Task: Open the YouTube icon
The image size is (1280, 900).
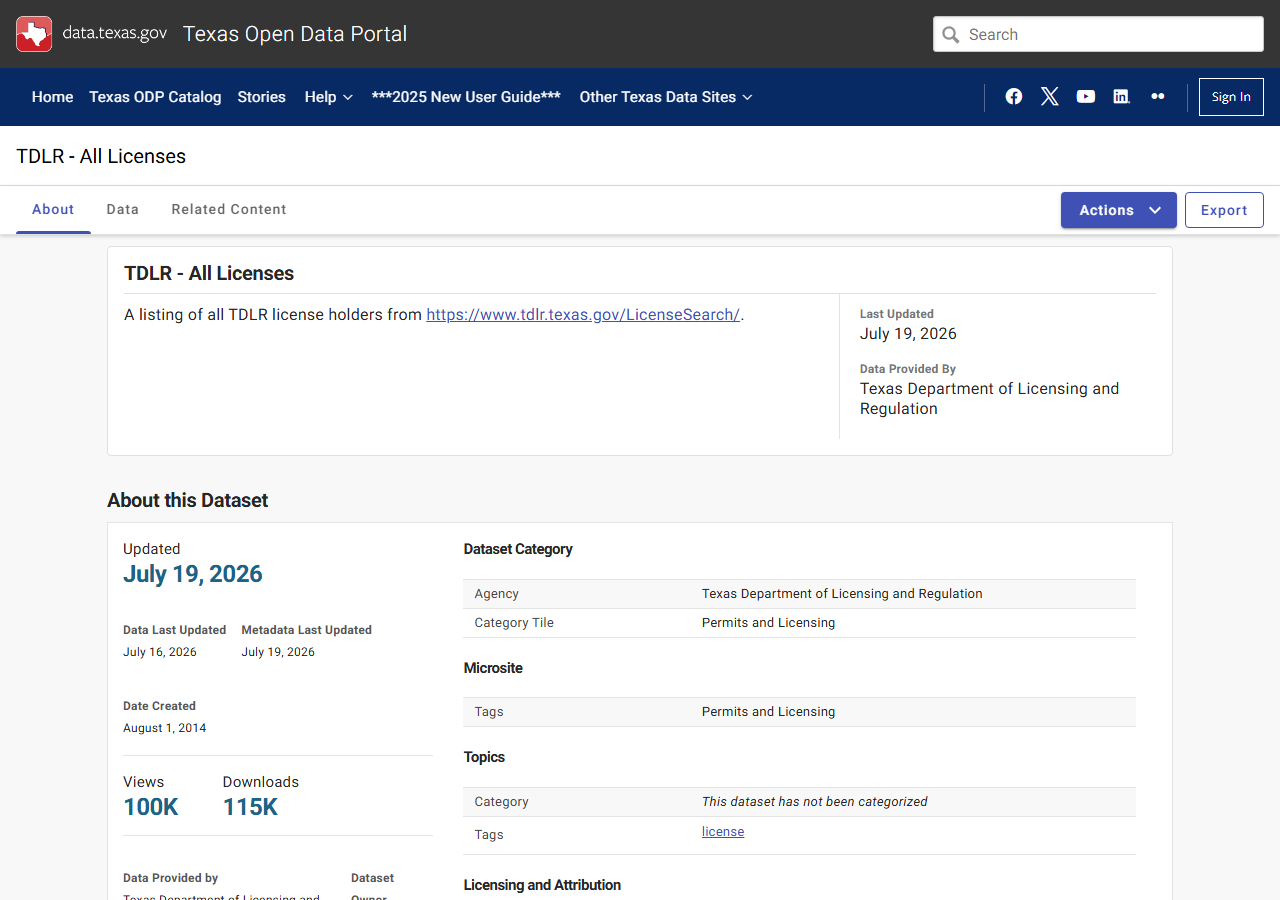Action: (1086, 97)
